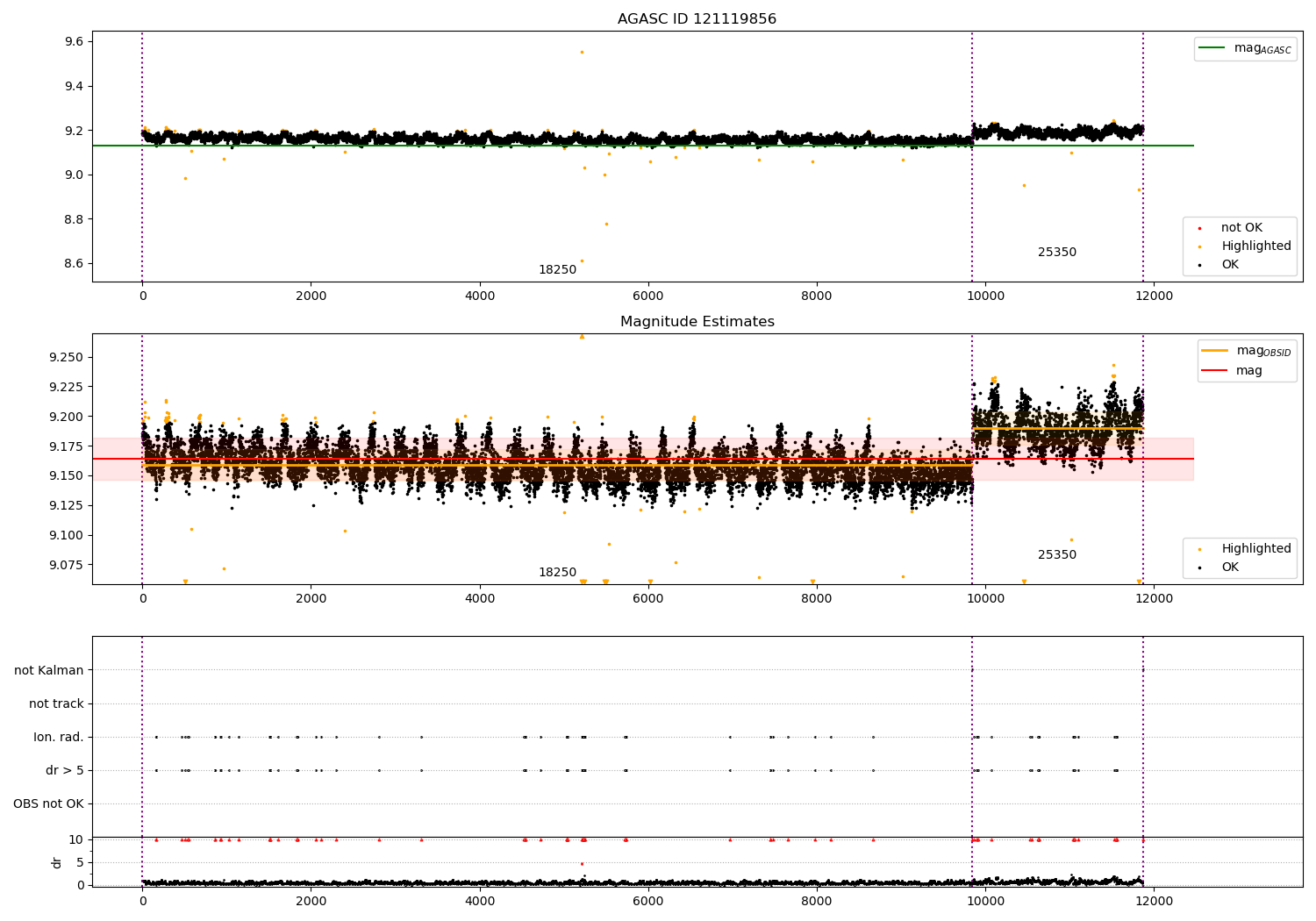
Task: Click the 'OBS not OK' axis label
Action: 48,804
